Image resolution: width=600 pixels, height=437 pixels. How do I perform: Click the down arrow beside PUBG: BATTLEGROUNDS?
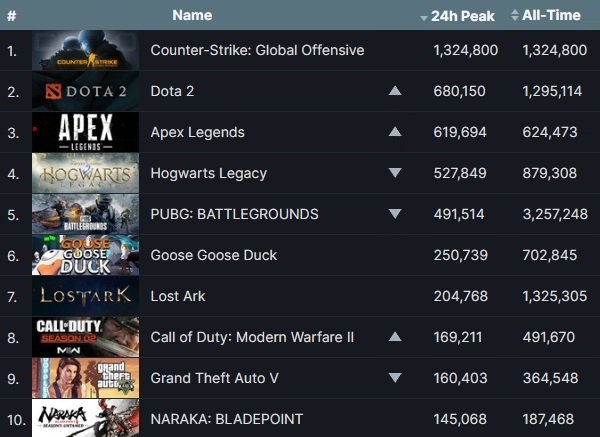(x=395, y=214)
